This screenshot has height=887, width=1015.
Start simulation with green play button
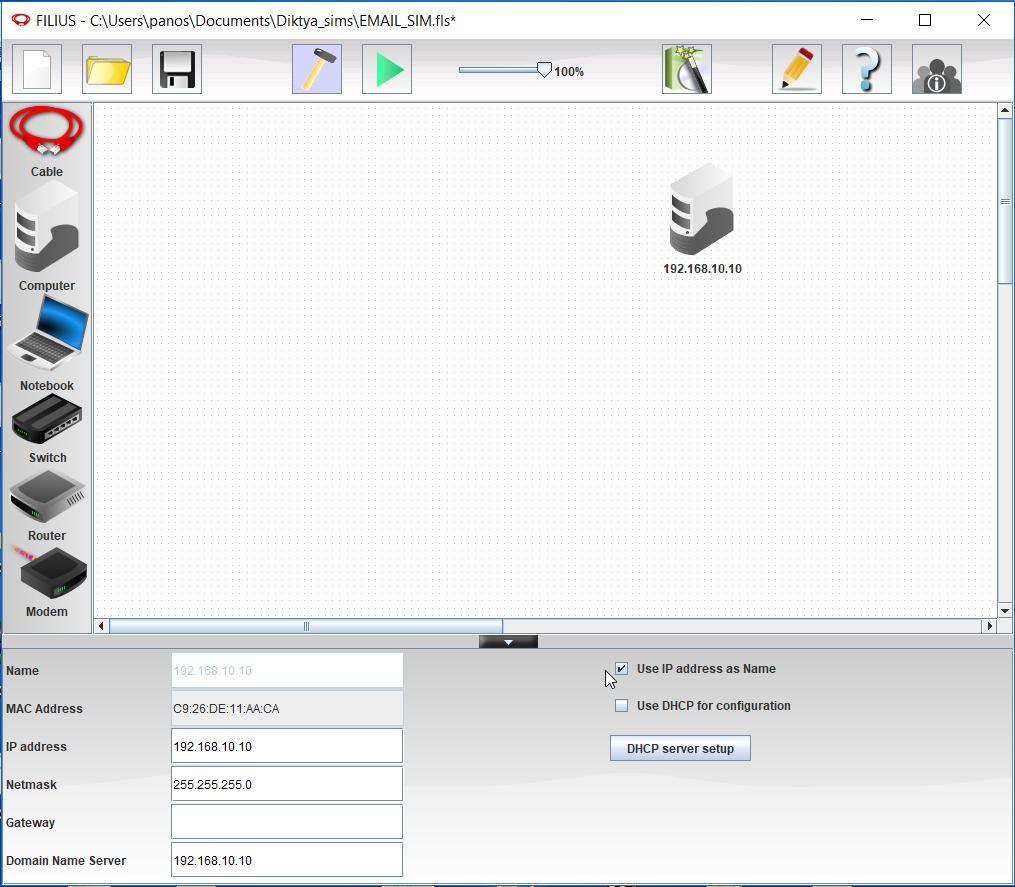(386, 69)
